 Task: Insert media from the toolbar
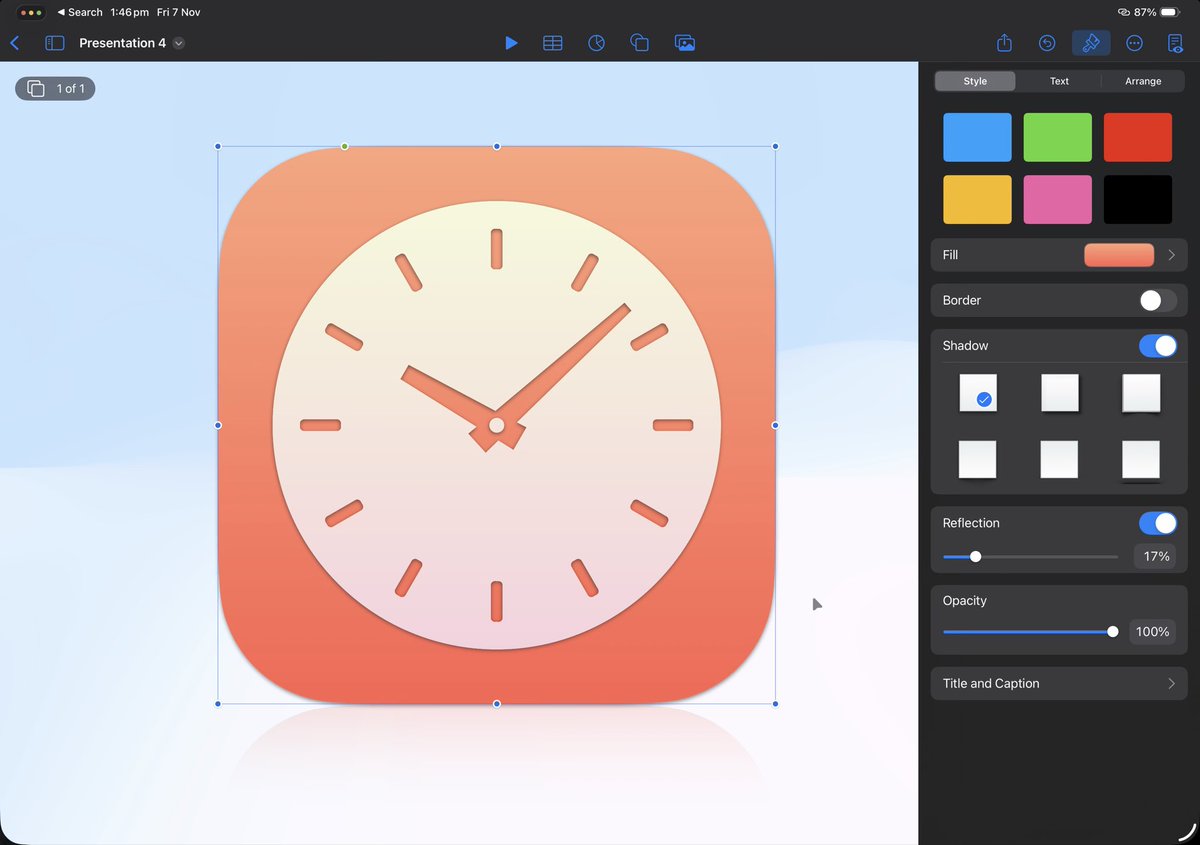(x=685, y=43)
